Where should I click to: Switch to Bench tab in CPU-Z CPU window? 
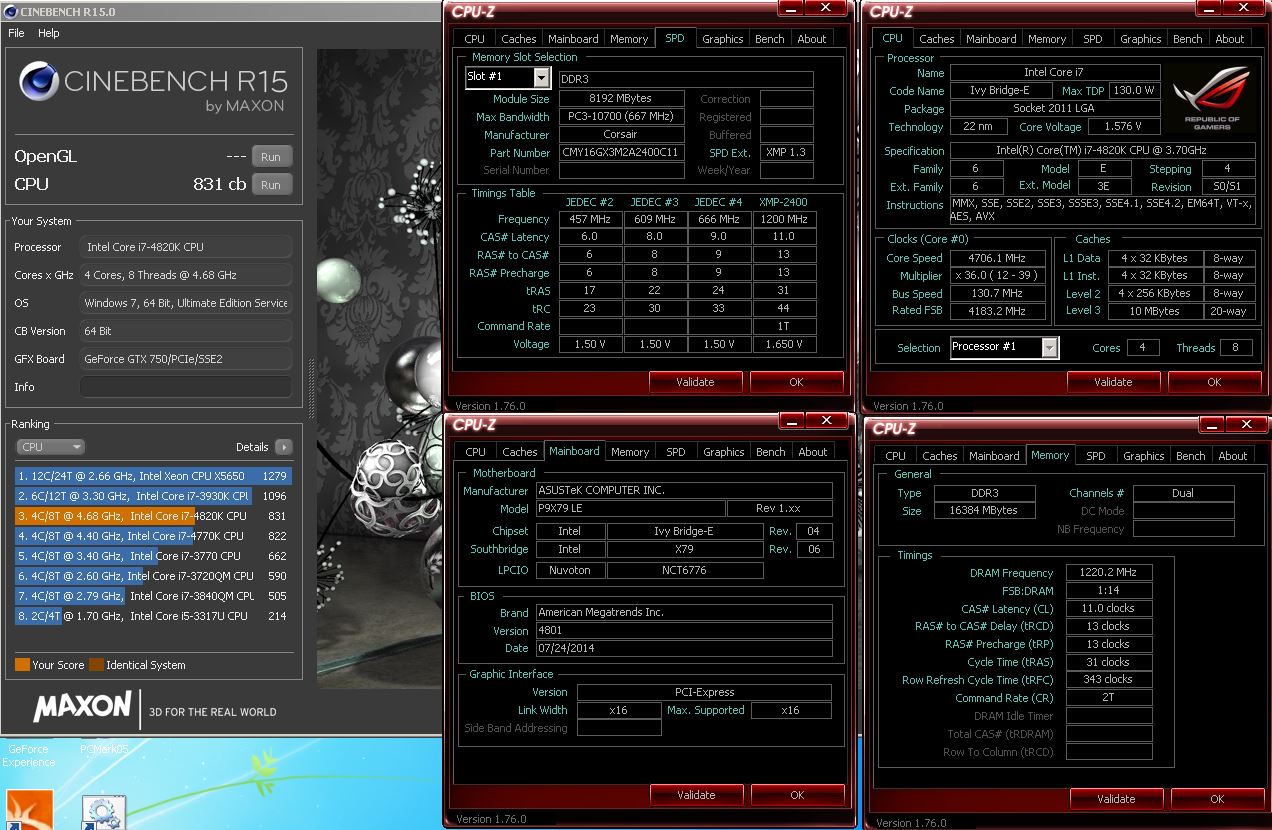pyautogui.click(x=1188, y=39)
